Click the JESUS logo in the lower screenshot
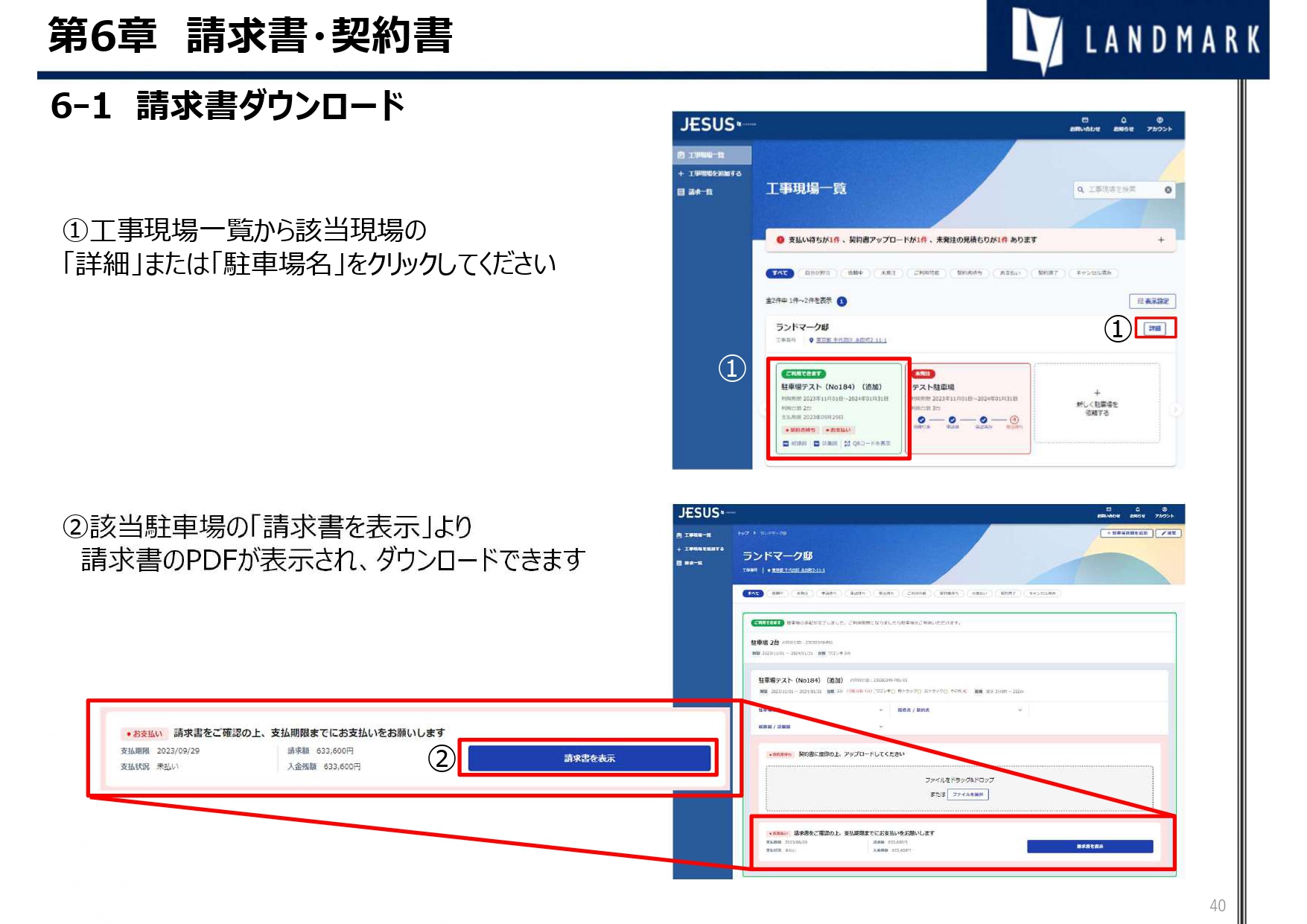The height and width of the screenshot is (924, 1307). [699, 513]
